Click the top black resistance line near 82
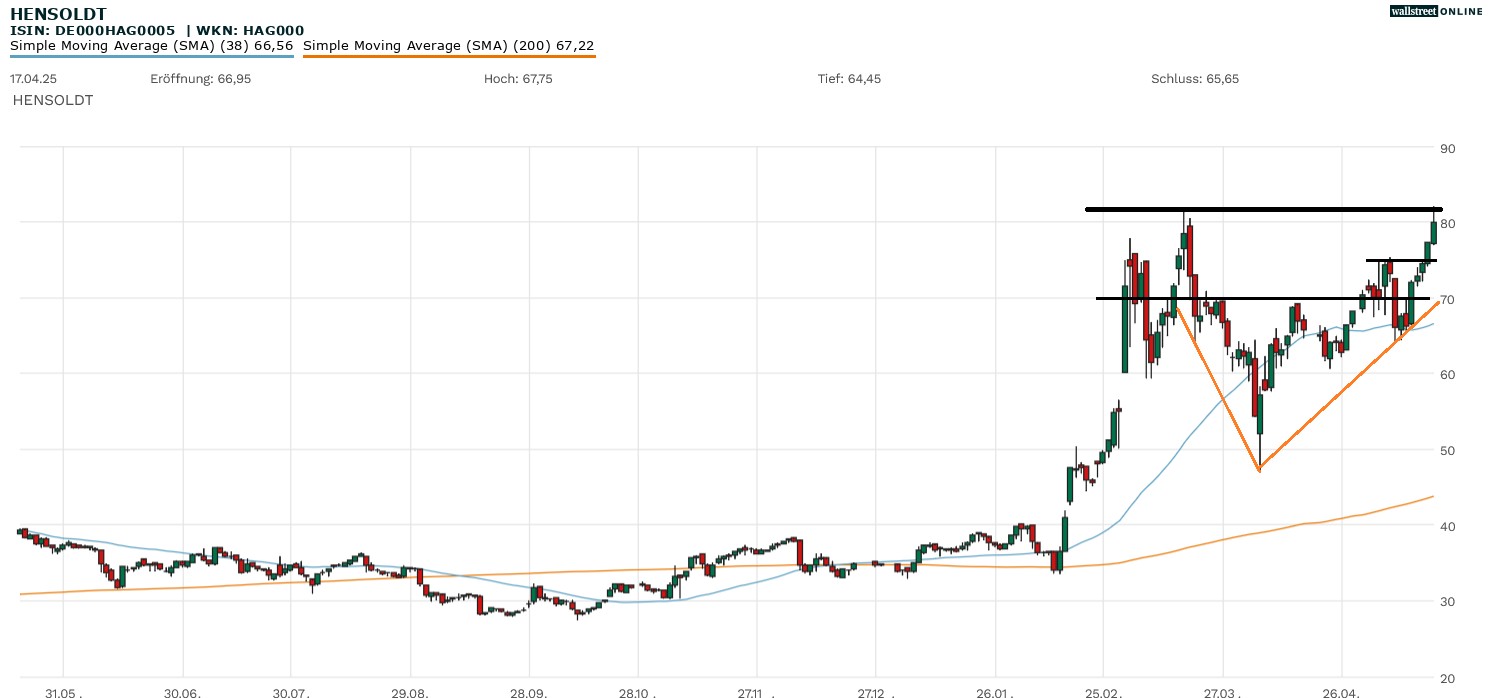The width and height of the screenshot is (1490, 698). coord(1260,209)
